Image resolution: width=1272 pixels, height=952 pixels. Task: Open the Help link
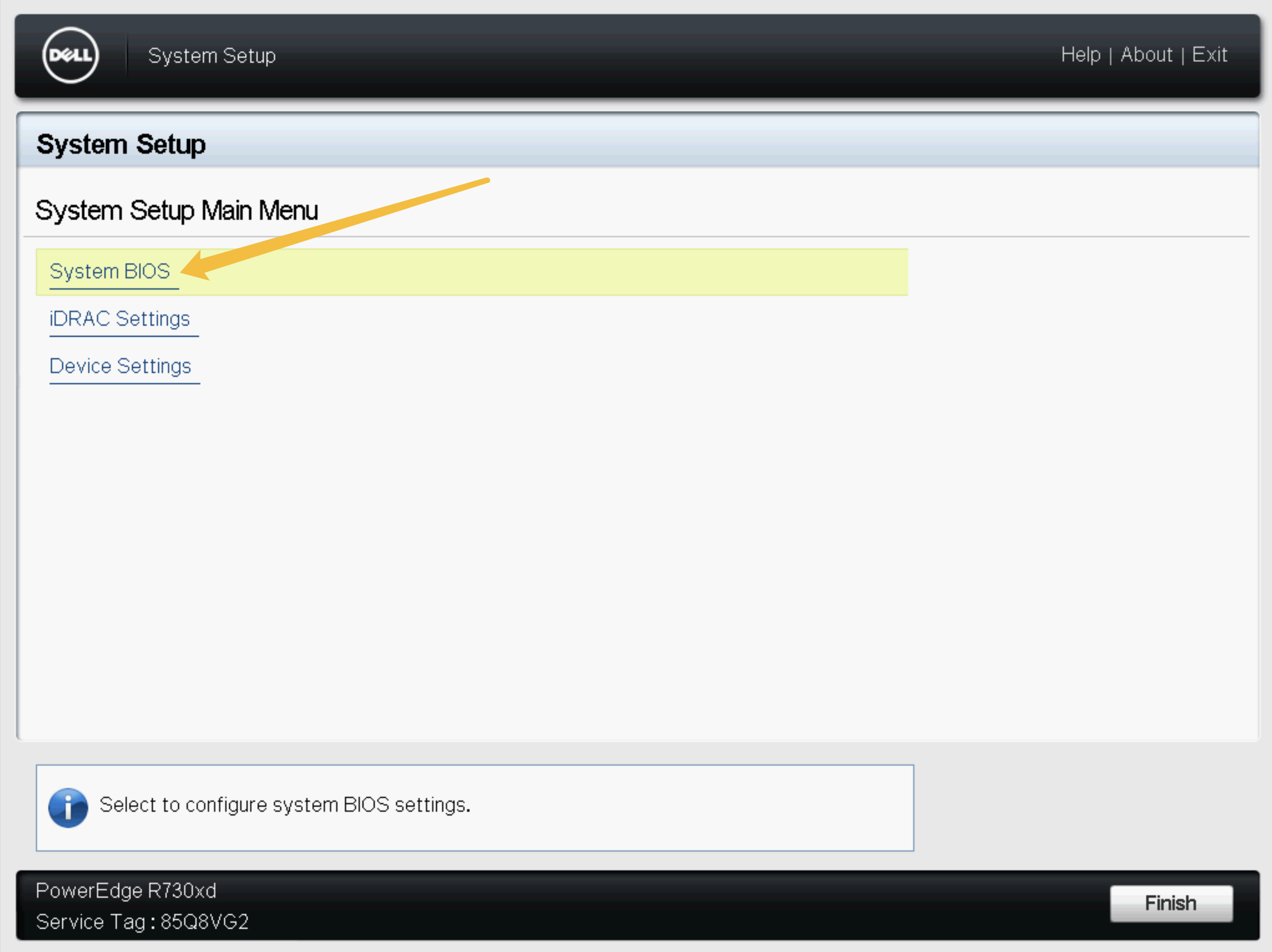tap(1080, 55)
